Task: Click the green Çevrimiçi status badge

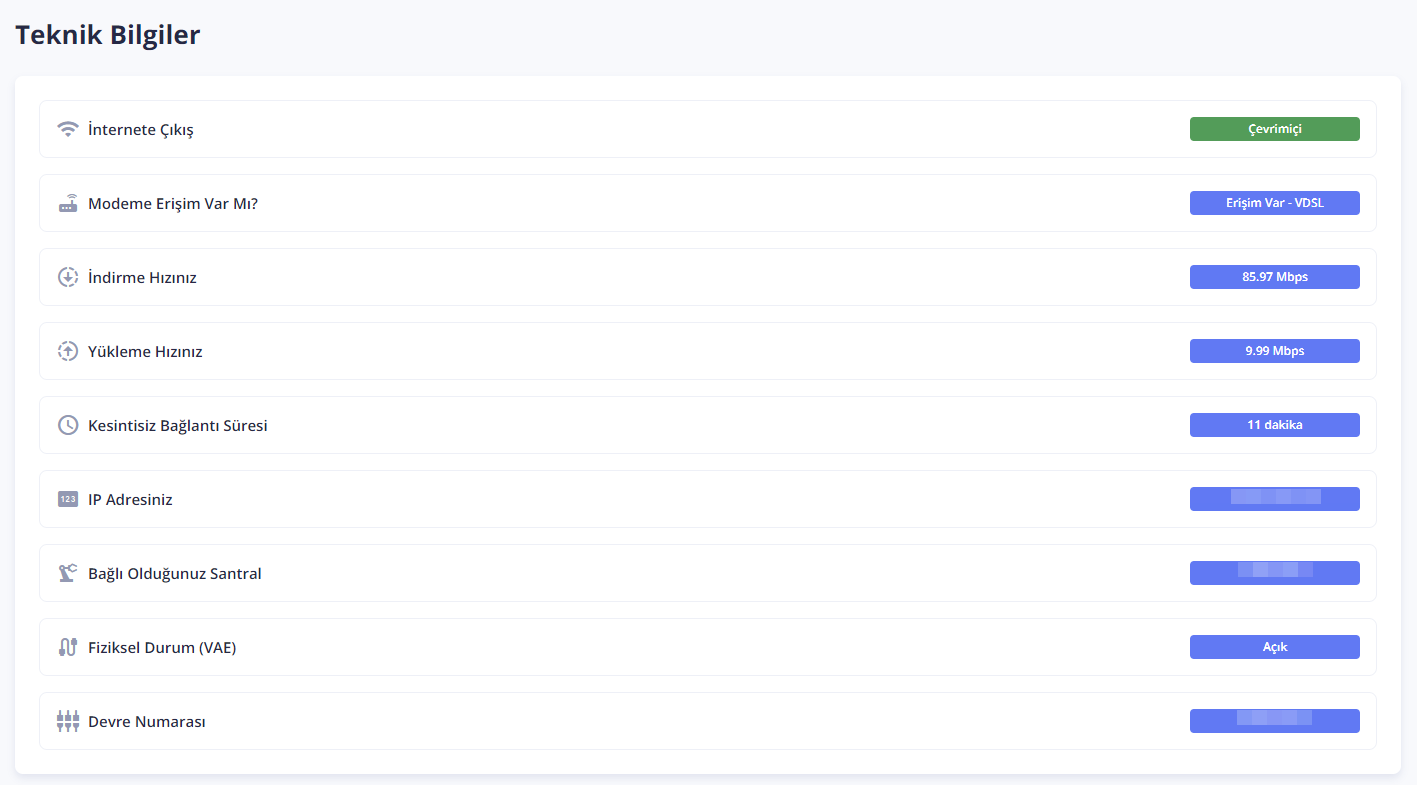Action: [x=1274, y=129]
